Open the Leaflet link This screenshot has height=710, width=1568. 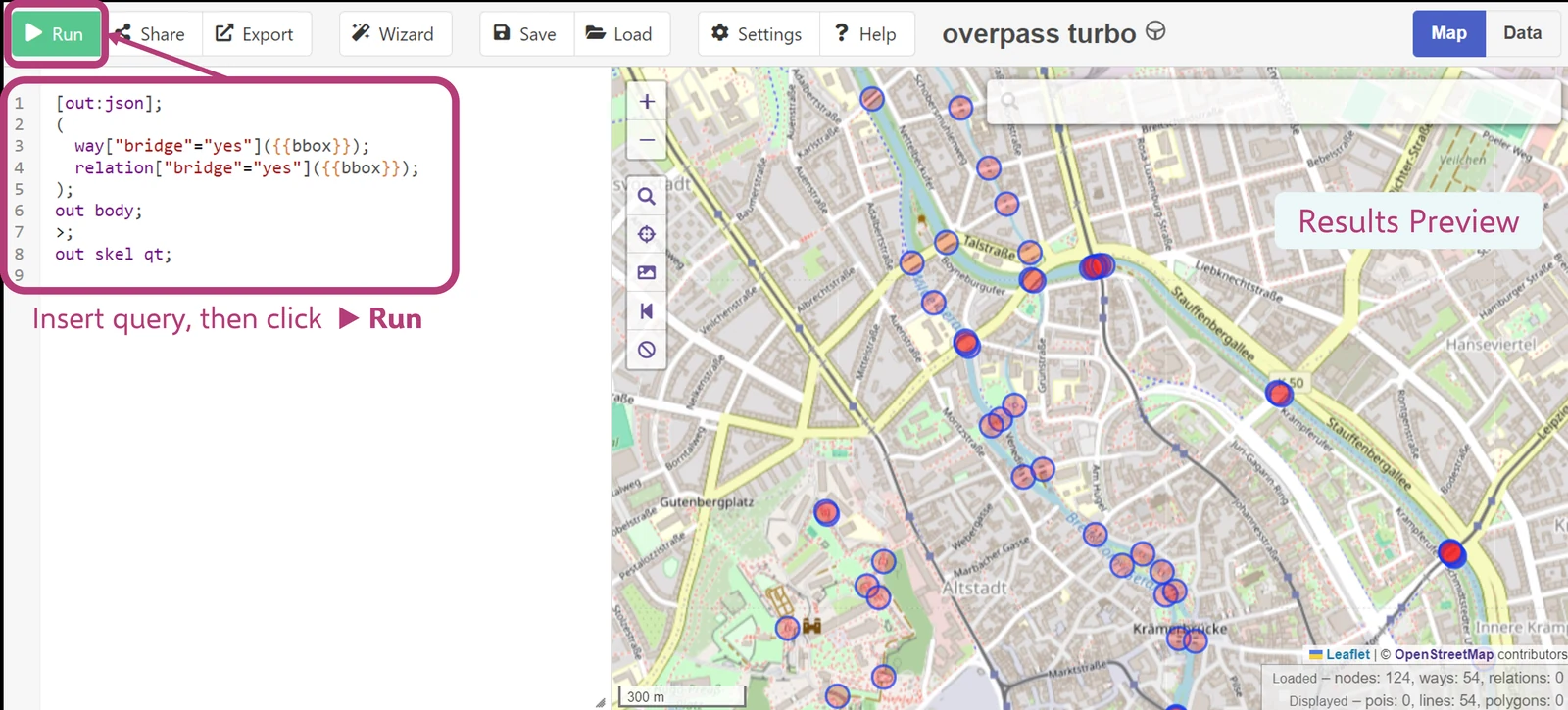(1347, 654)
